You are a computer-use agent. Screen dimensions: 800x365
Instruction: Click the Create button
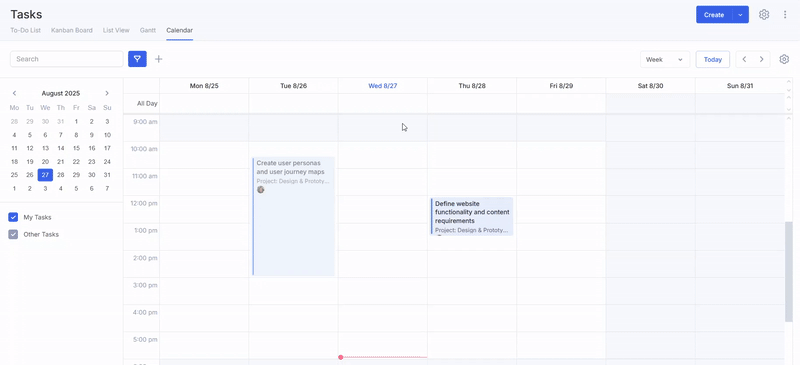(714, 15)
